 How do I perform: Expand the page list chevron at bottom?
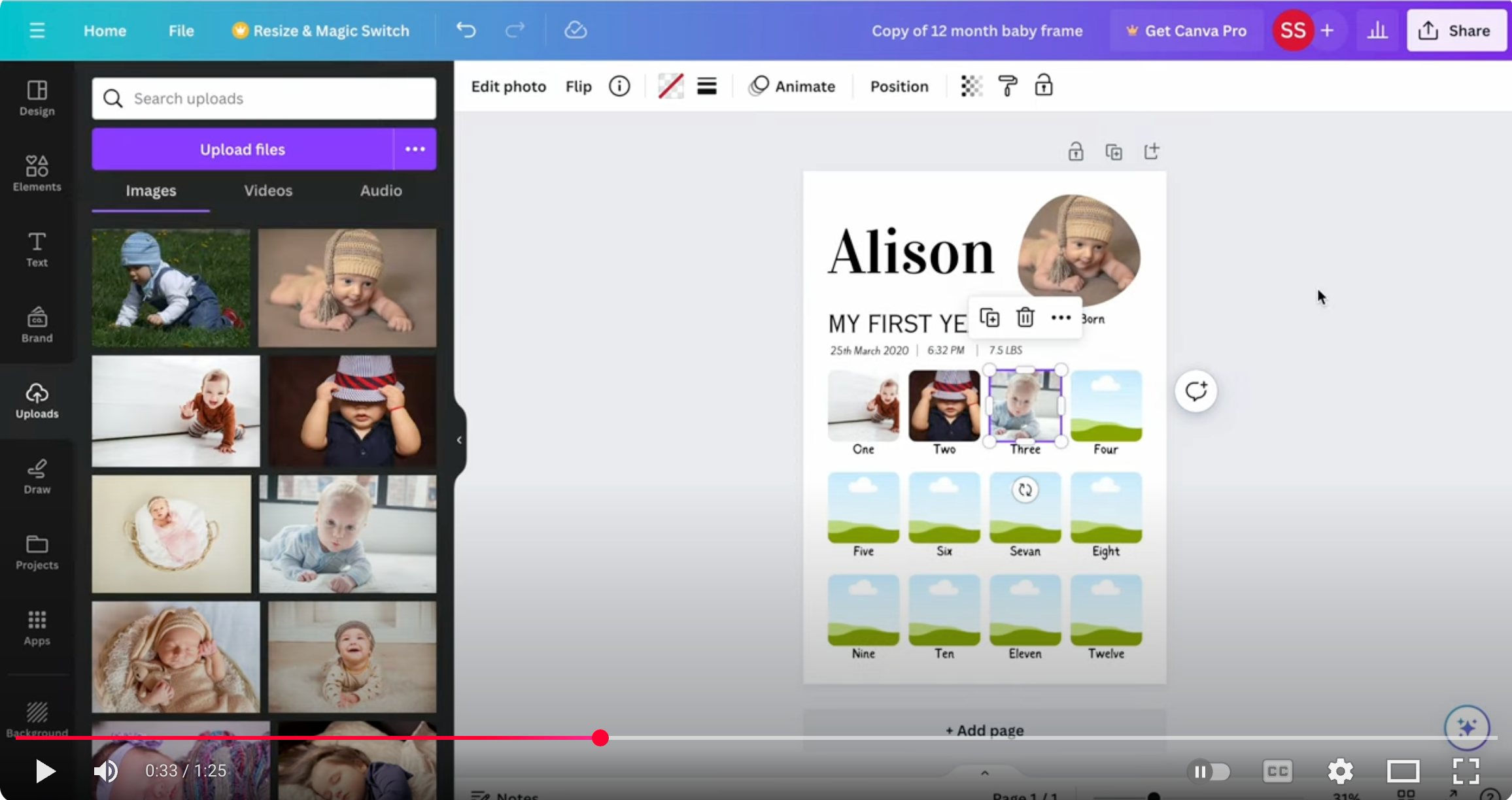[985, 773]
